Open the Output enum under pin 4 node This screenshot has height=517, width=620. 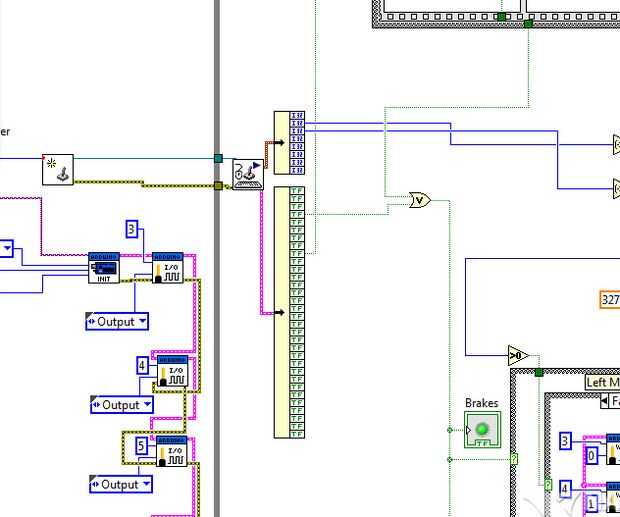[x=122, y=405]
